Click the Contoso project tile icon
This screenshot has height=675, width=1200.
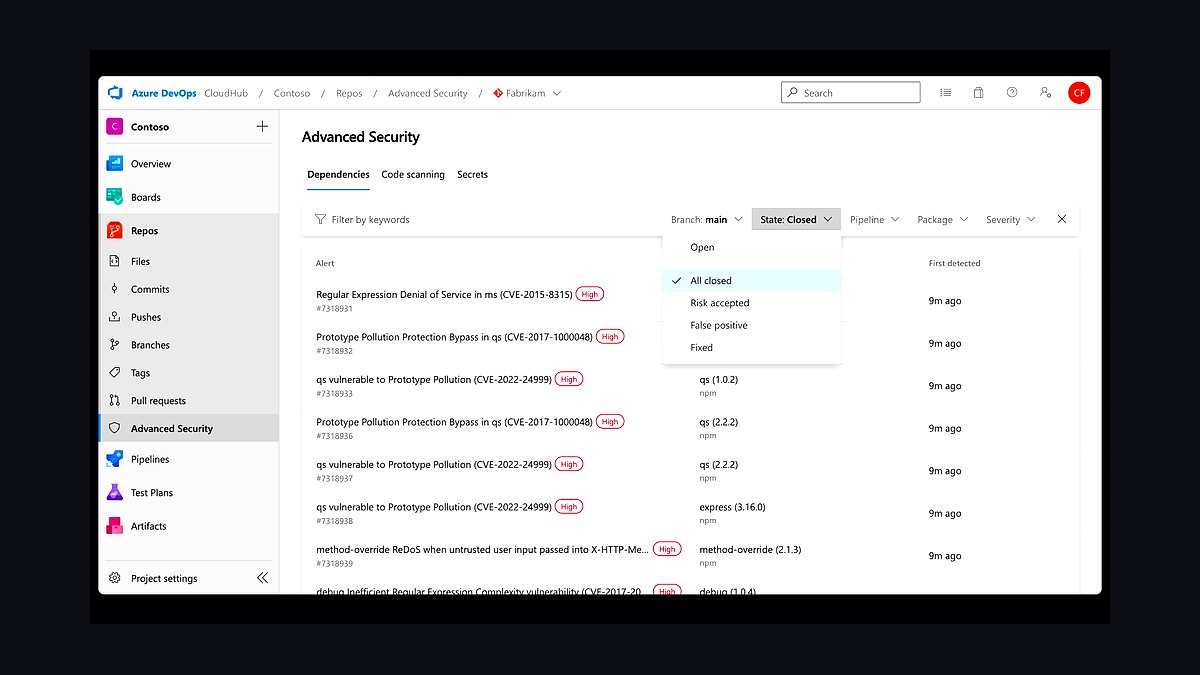coord(114,127)
